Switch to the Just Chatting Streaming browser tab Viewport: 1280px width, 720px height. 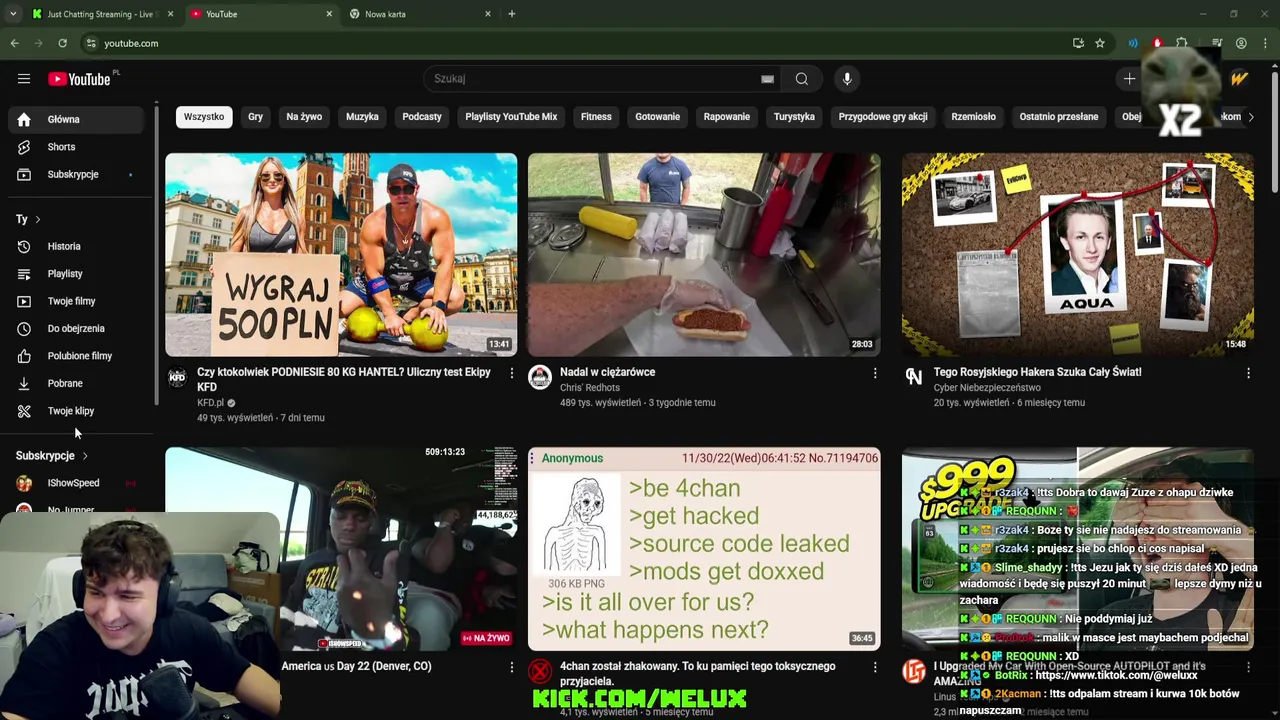[100, 14]
